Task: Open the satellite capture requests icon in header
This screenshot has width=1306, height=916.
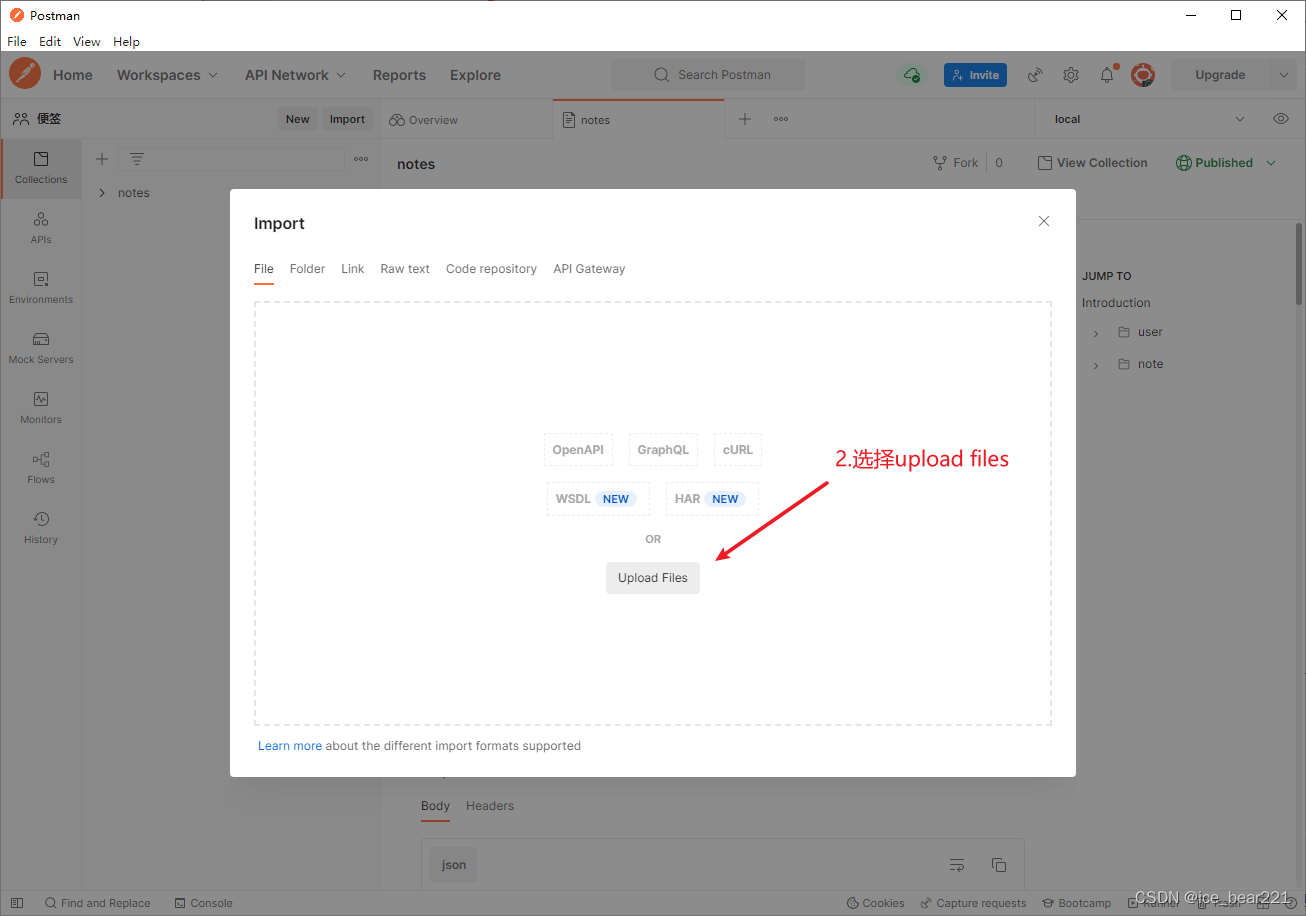Action: tap(1035, 75)
